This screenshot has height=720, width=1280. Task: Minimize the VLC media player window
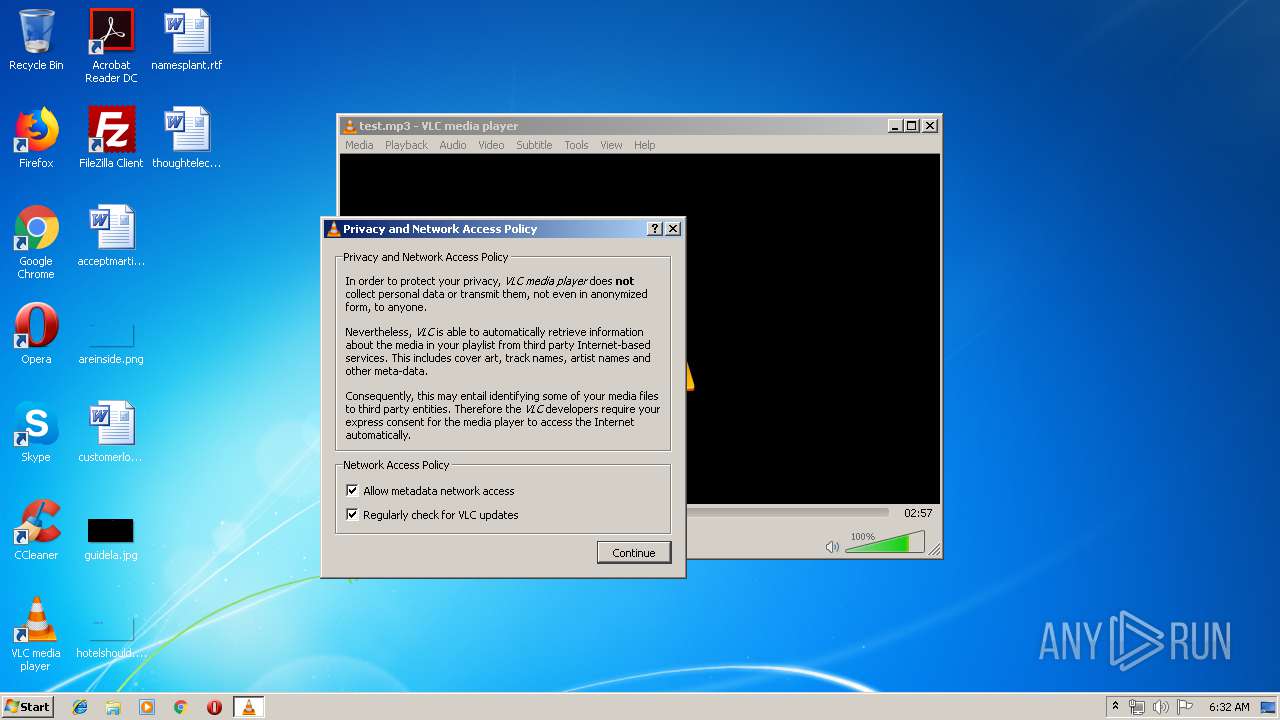point(895,126)
